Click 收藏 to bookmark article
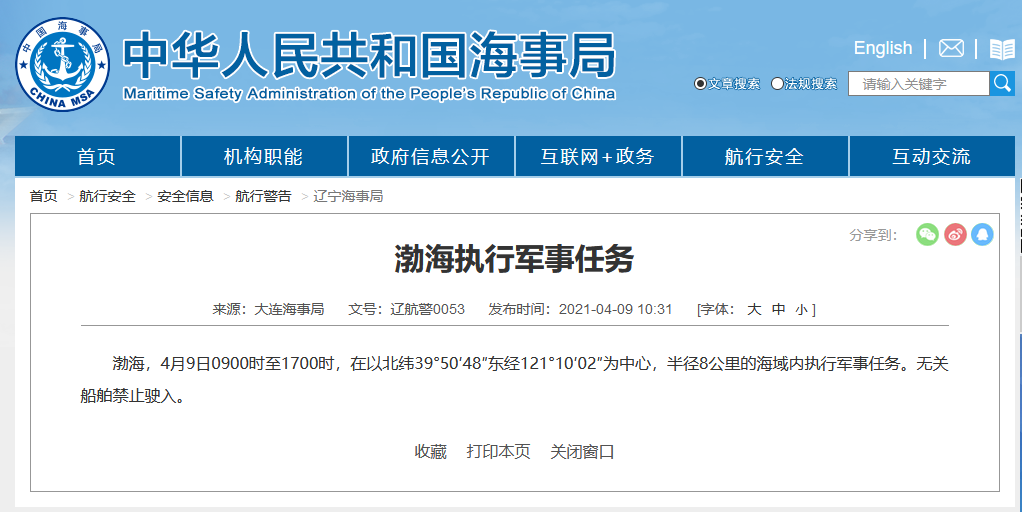 [x=430, y=452]
